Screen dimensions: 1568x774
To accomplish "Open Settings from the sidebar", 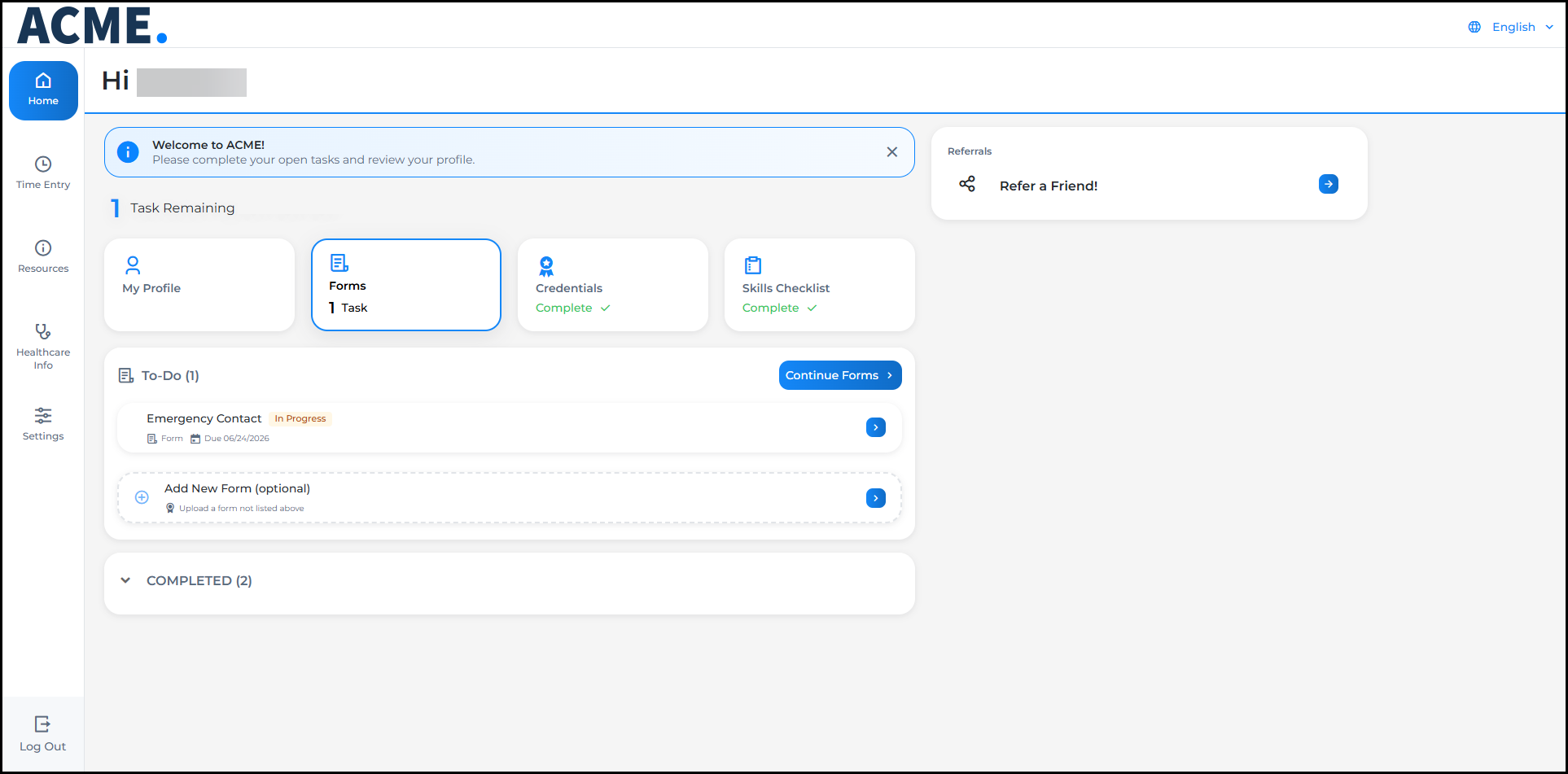I will (x=43, y=425).
